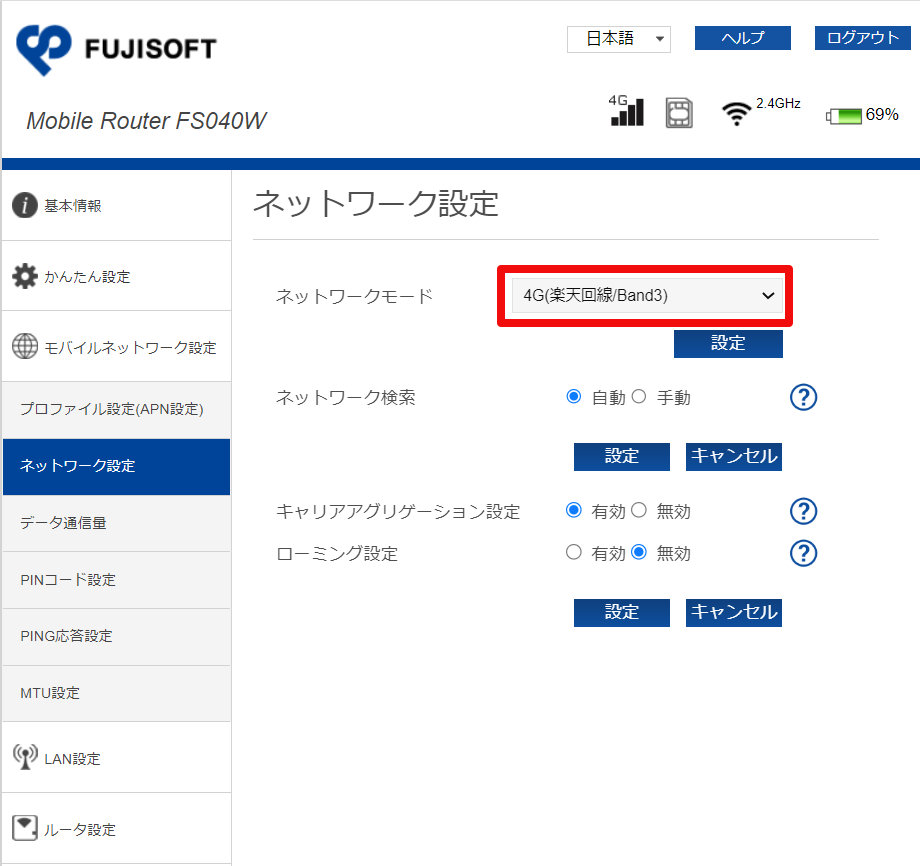Open ルータ設定 menu item
This screenshot has height=866, width=920.
click(116, 828)
